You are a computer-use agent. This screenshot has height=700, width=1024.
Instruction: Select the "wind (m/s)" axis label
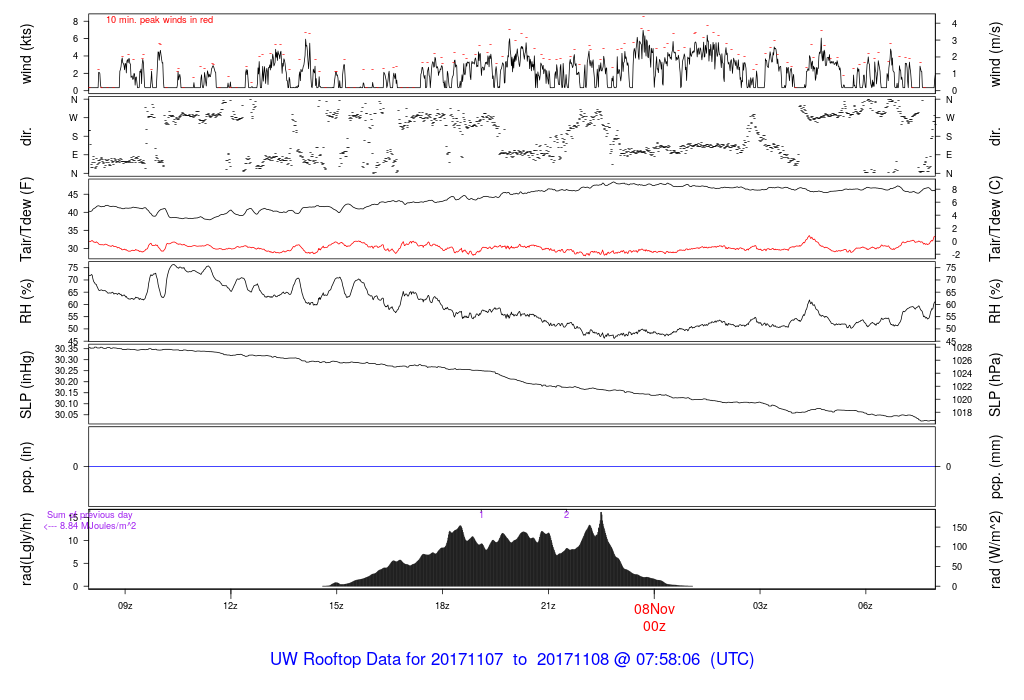[x=995, y=54]
